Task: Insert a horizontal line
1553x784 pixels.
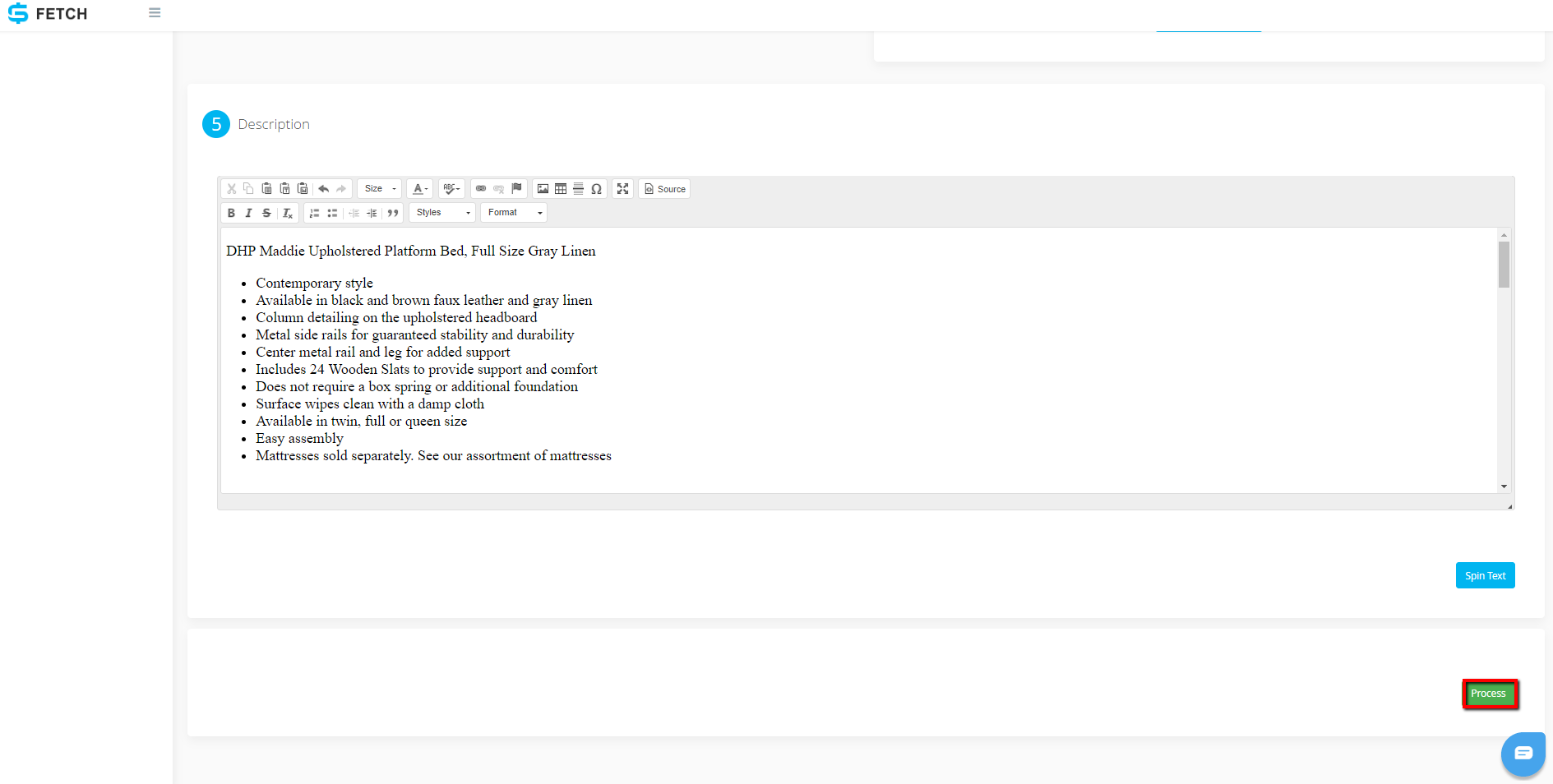Action: pos(578,189)
